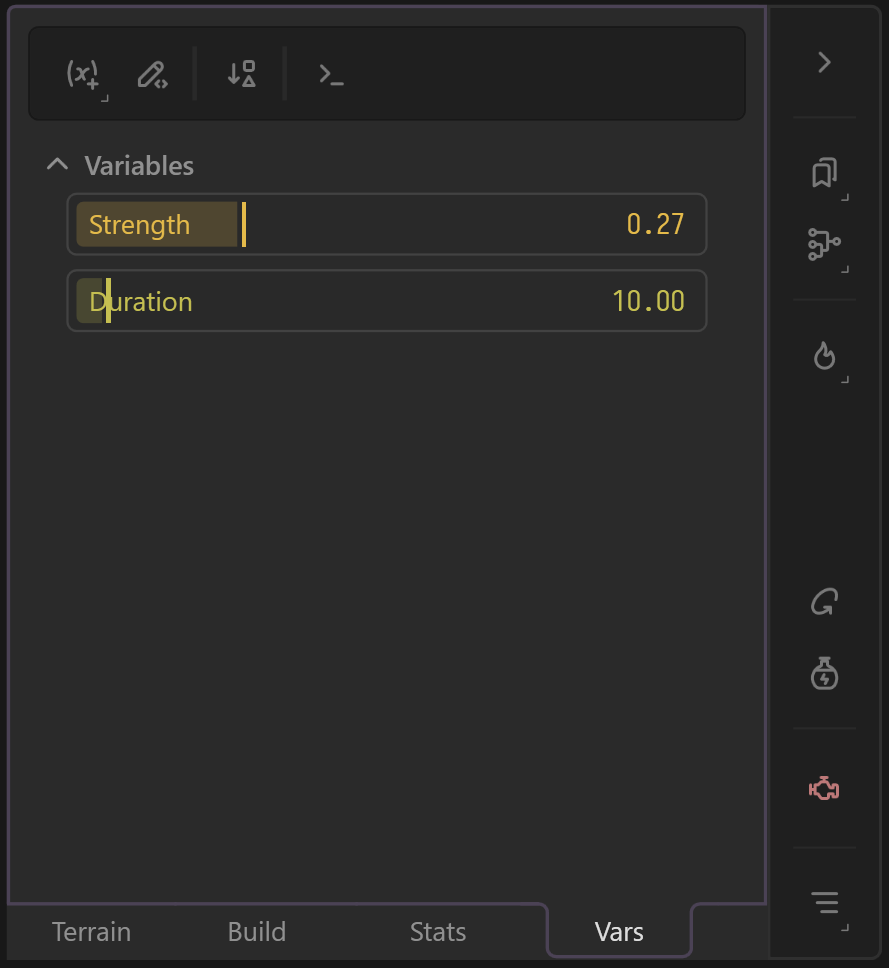This screenshot has height=968, width=889.
Task: Click the edit variables pencil icon
Action: point(152,74)
